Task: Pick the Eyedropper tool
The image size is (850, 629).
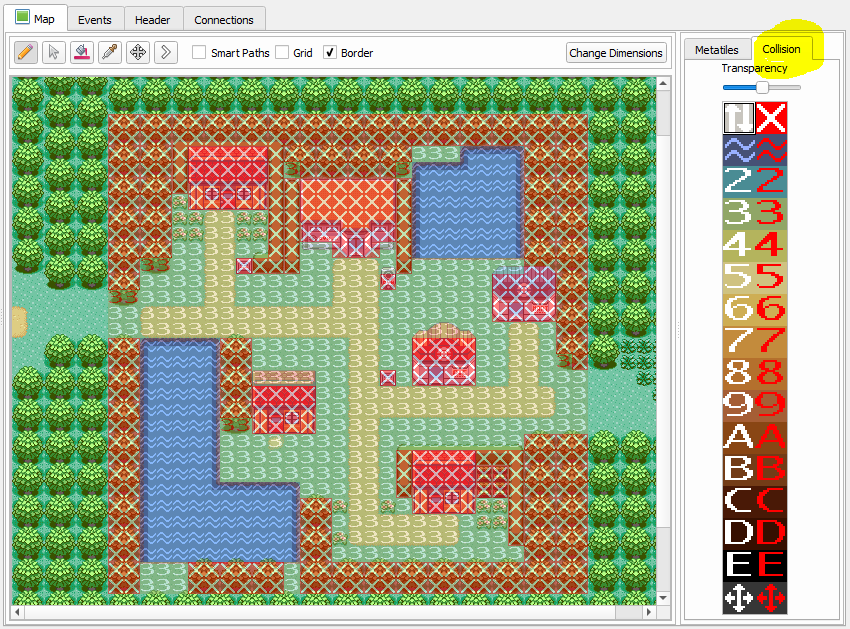Action: tap(110, 53)
